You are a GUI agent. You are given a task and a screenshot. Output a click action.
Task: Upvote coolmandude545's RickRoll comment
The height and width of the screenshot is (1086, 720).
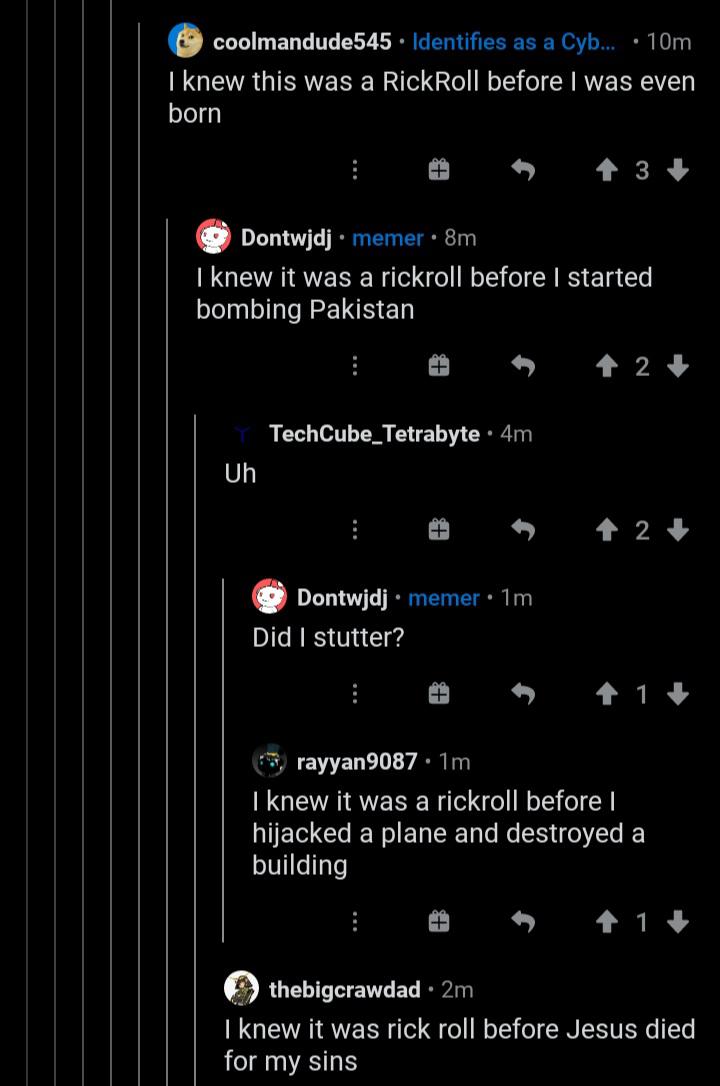[x=606, y=171]
